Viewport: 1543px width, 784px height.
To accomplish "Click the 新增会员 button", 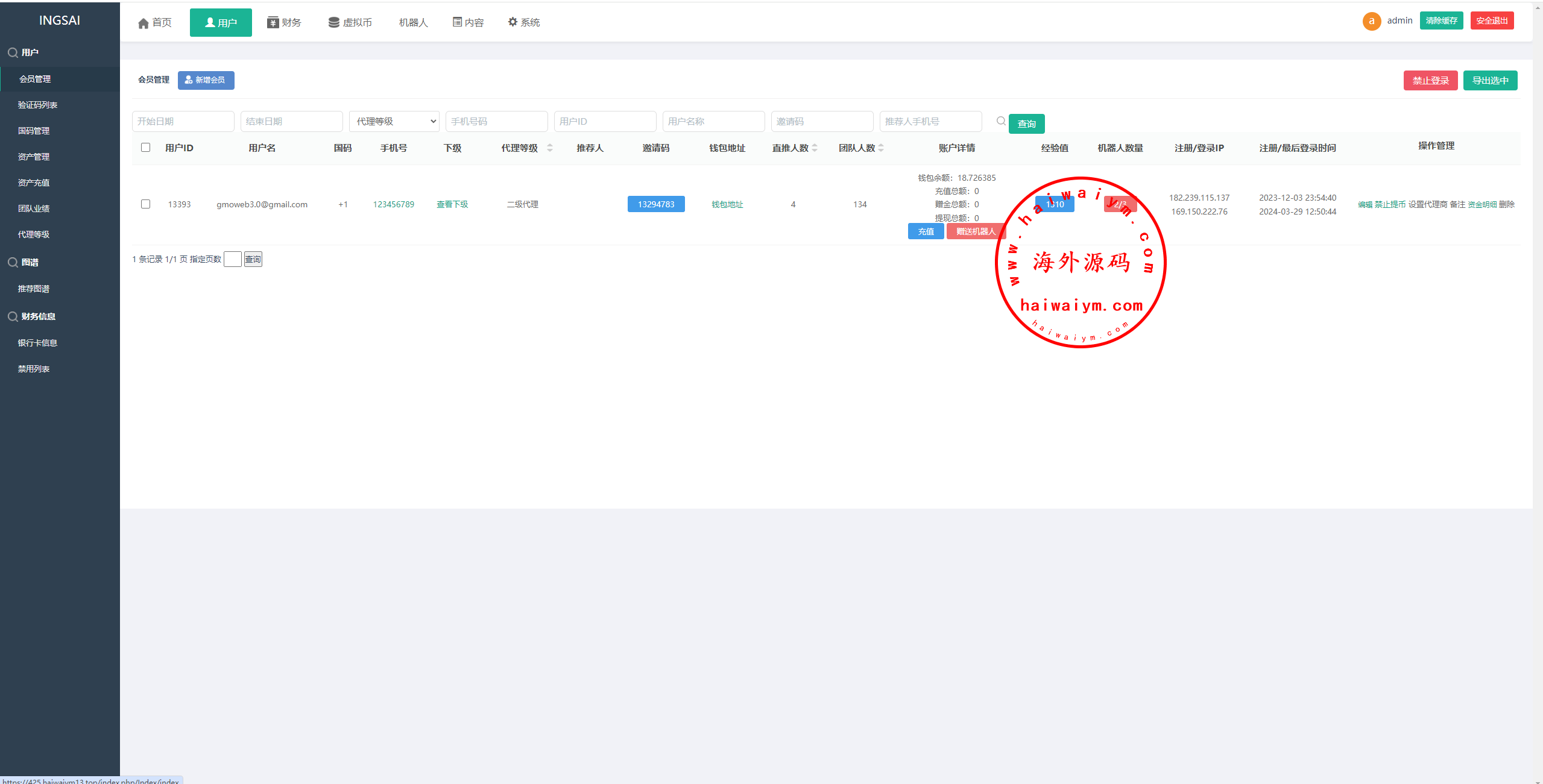I will tap(206, 80).
